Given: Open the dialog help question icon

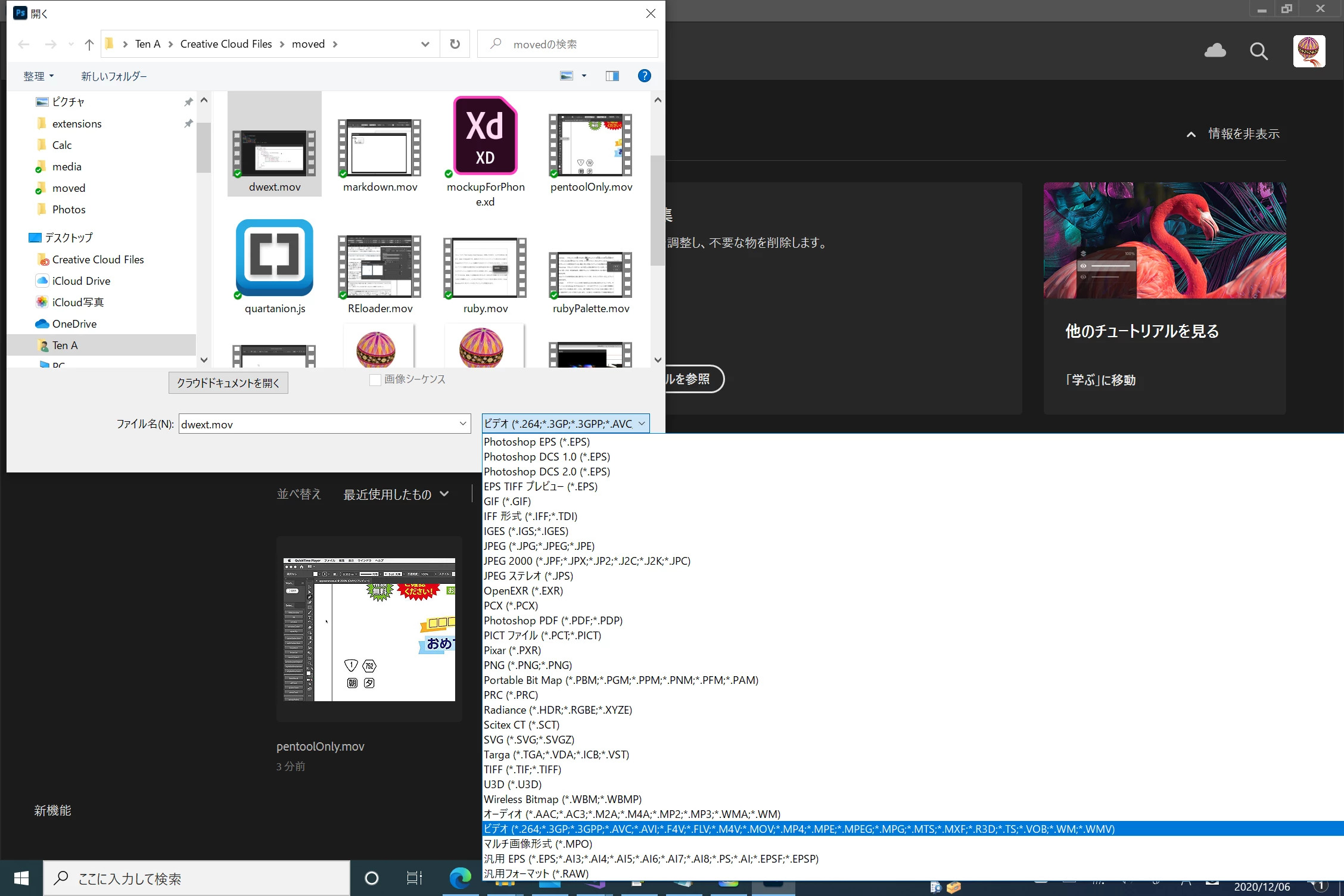Looking at the screenshot, I should pos(644,76).
